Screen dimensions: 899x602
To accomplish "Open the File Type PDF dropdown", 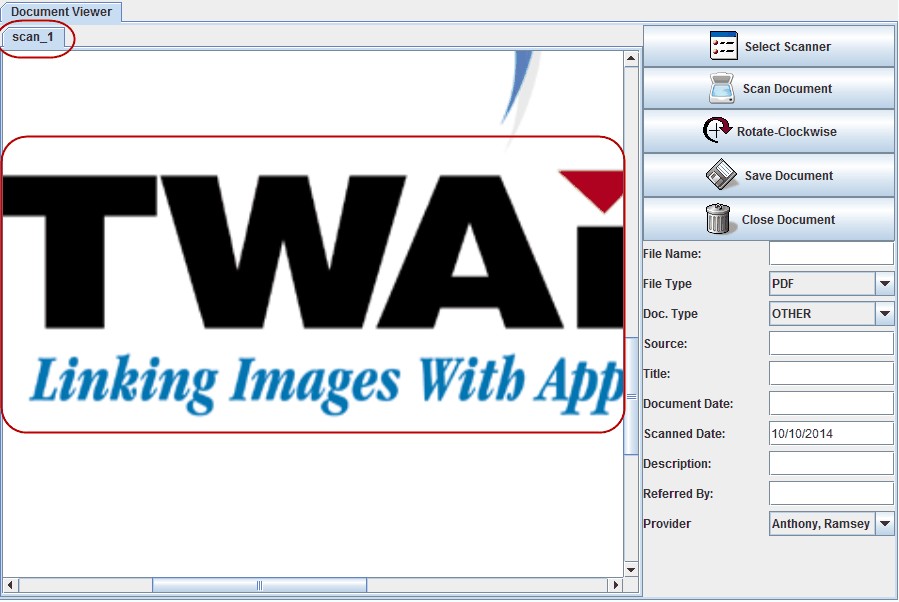I will click(x=884, y=284).
